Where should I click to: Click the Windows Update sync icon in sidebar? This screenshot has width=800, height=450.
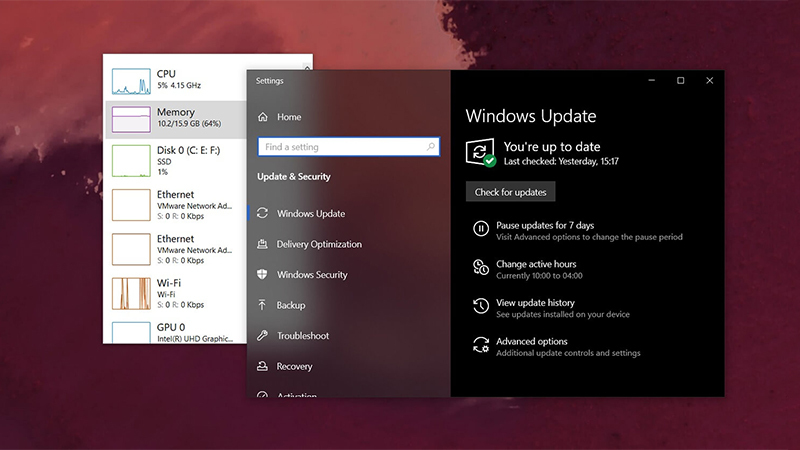coord(262,213)
